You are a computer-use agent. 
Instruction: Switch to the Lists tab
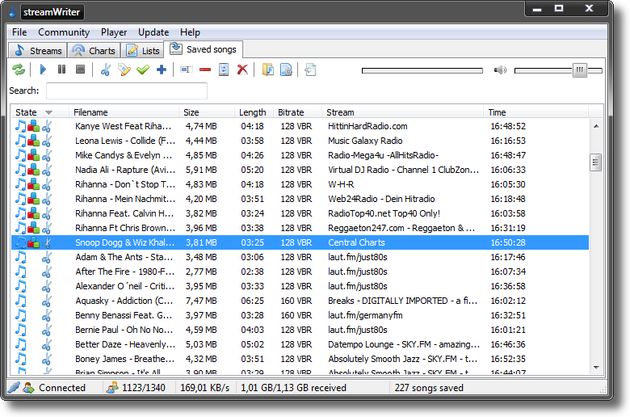[x=143, y=50]
